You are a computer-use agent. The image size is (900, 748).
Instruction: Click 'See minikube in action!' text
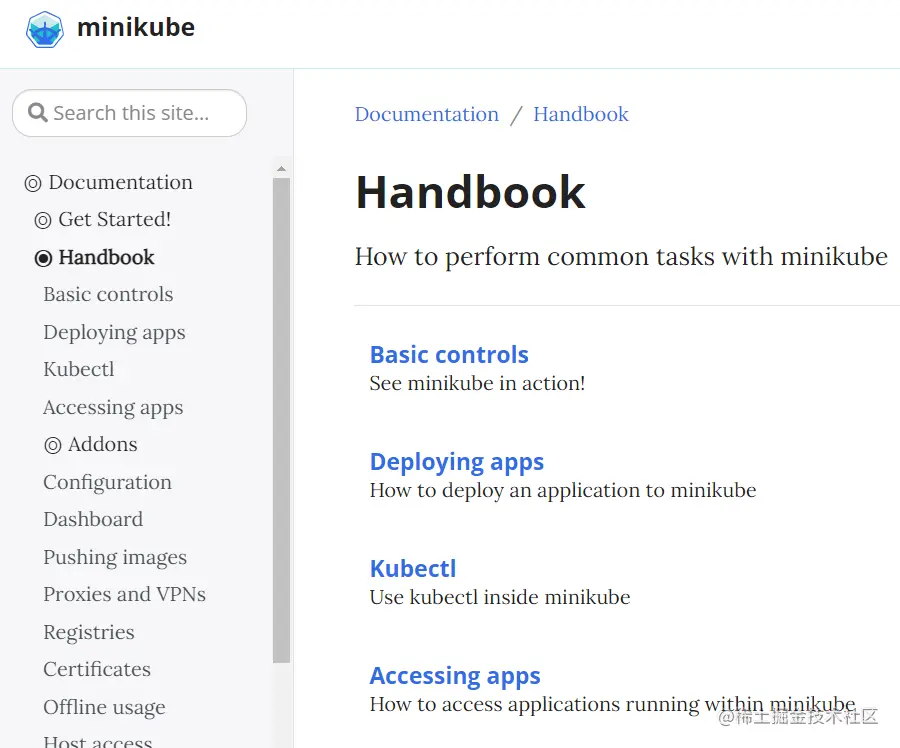477,383
